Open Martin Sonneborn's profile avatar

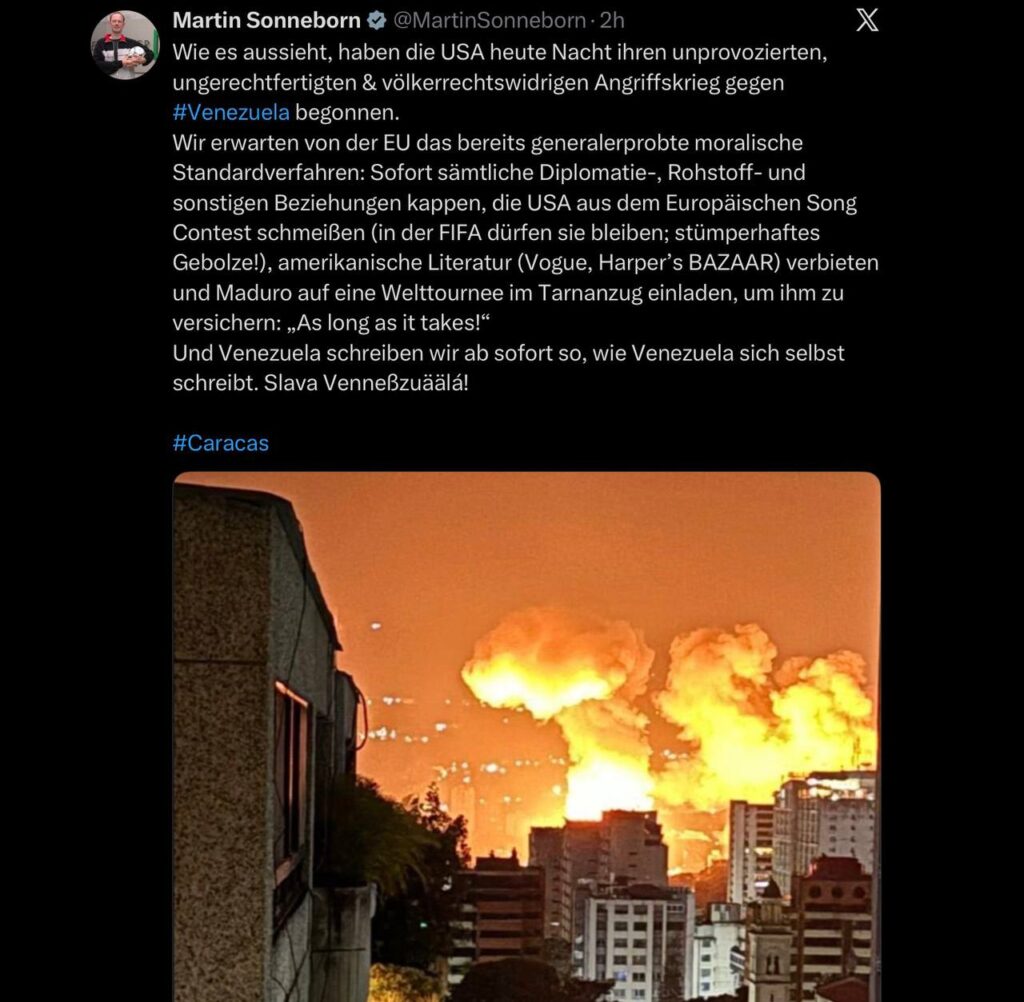point(124,44)
